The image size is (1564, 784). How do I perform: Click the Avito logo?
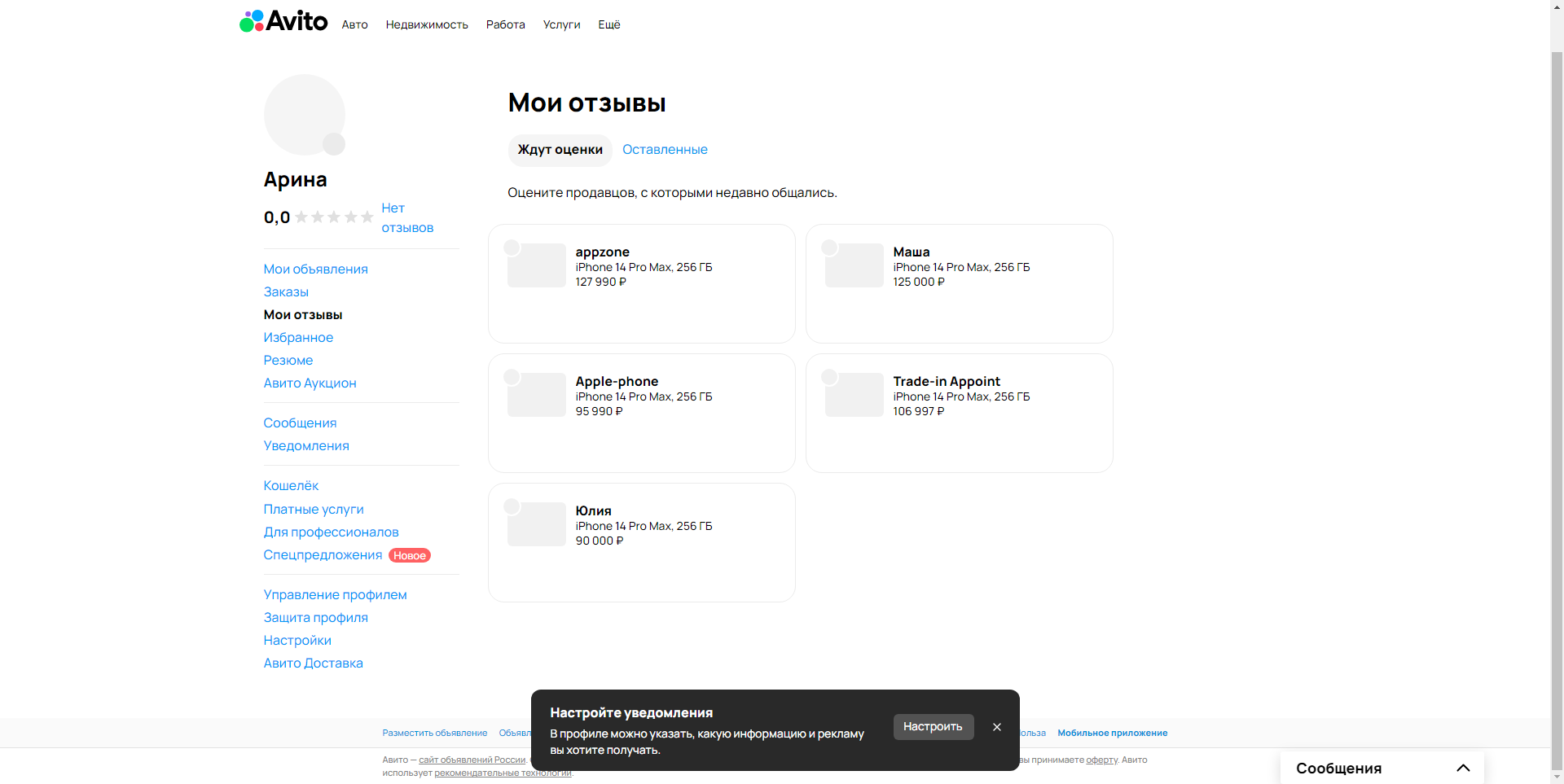coord(283,21)
